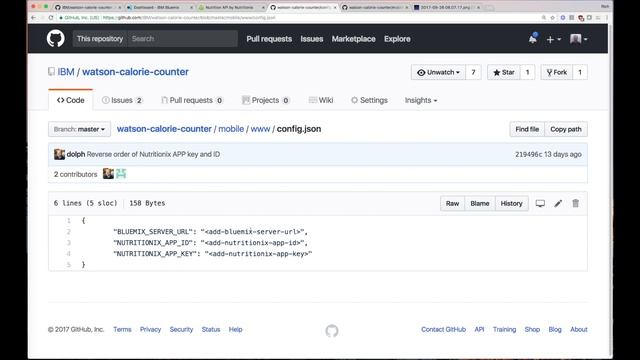
Task: Expand the plus create-new dropdown
Action: pos(553,39)
